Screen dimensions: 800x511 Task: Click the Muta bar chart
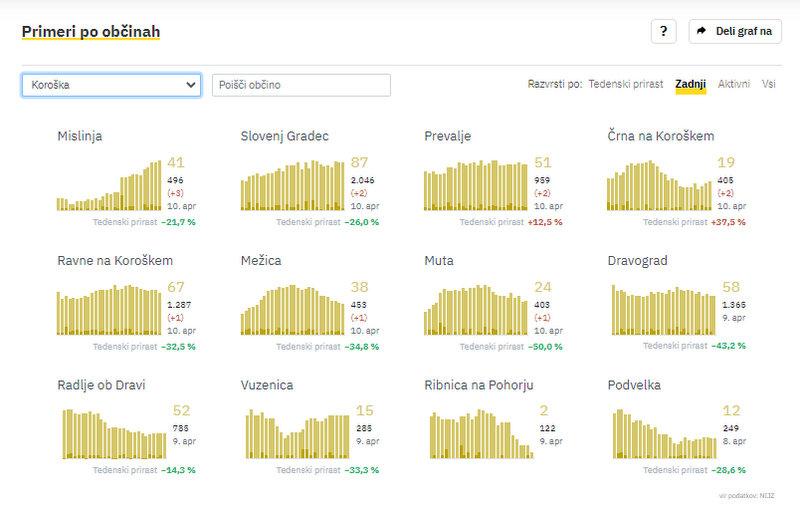point(476,309)
